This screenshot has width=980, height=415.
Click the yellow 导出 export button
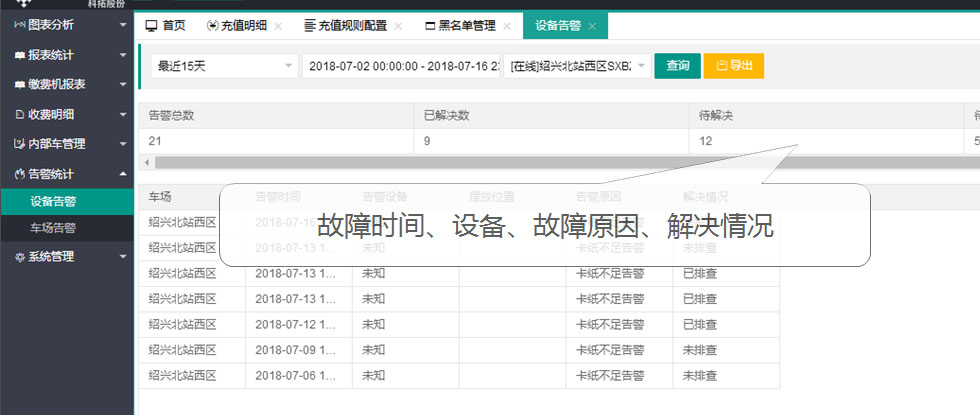pyautogui.click(x=733, y=66)
